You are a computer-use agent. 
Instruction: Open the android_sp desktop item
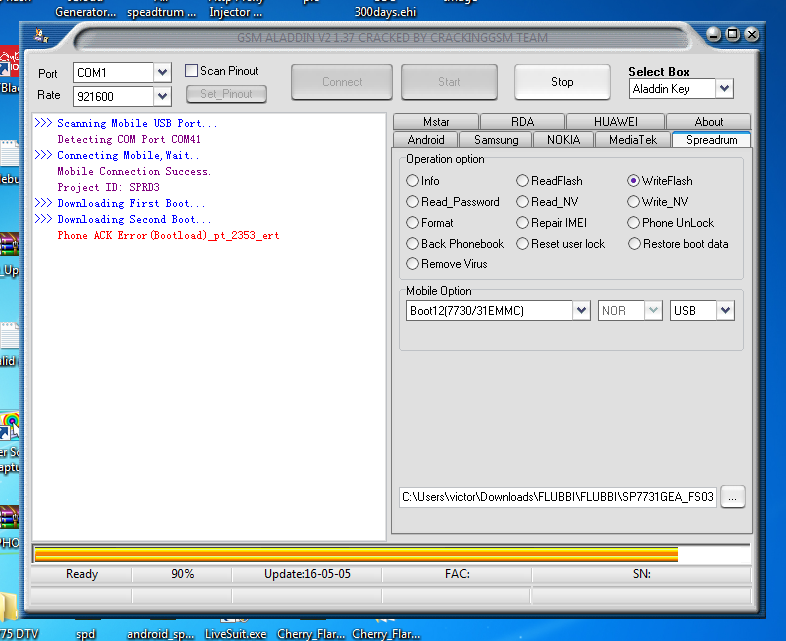tap(160, 633)
